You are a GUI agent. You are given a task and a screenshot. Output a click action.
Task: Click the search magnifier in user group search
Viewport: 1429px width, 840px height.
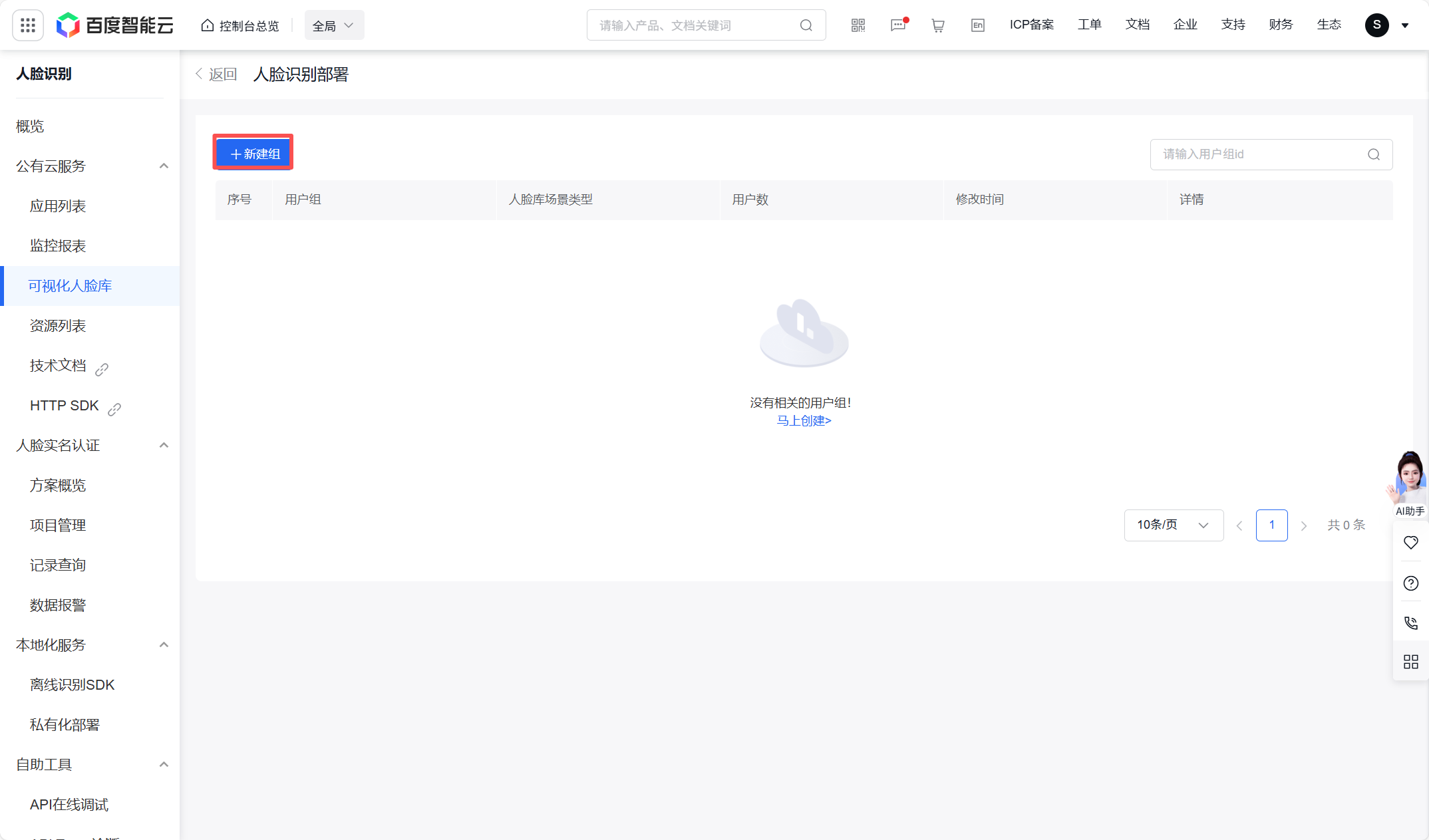tap(1373, 154)
